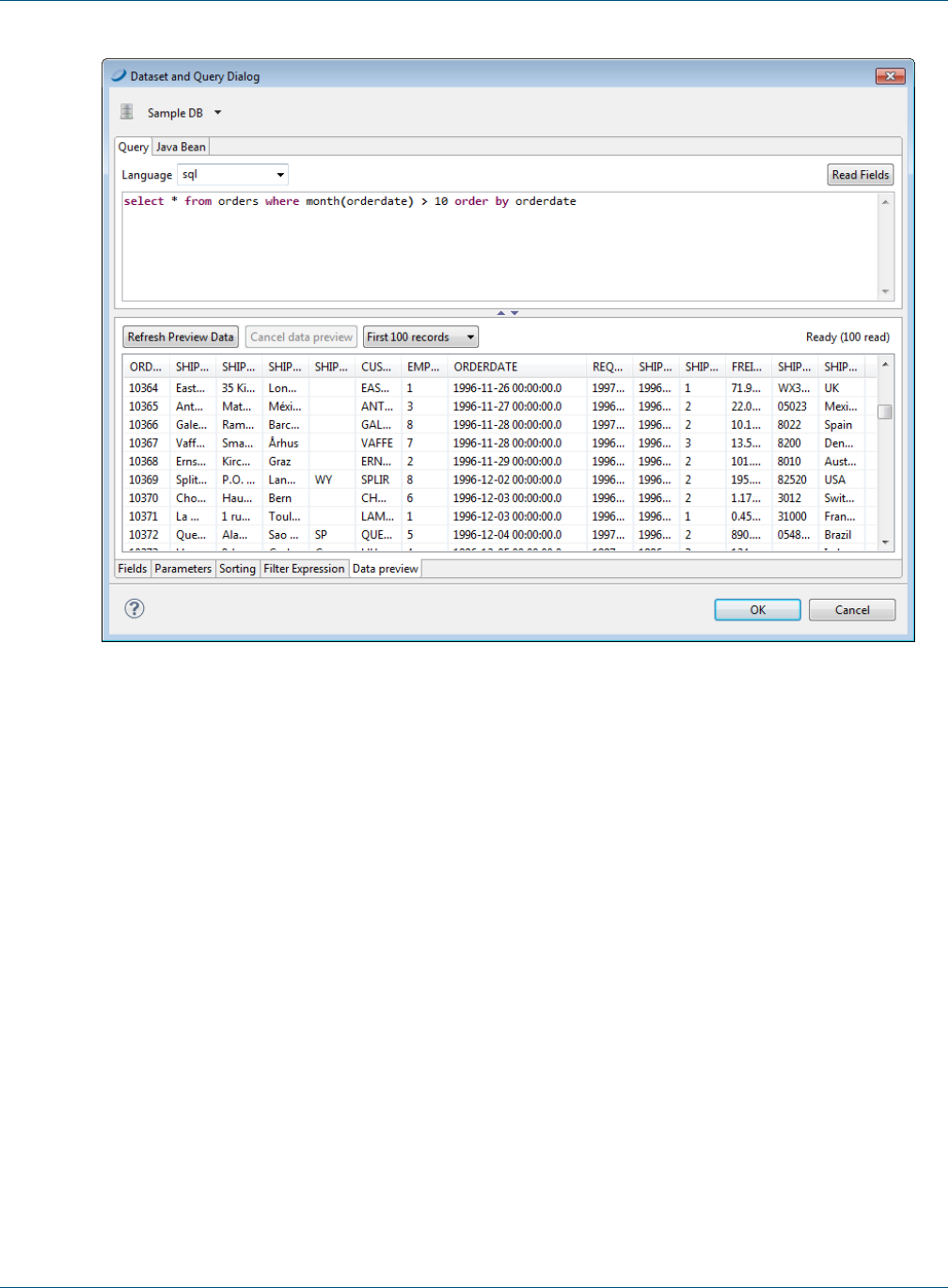Click the VAFFE customer cell
Viewport: 949px width, 1288px height.
pyautogui.click(x=377, y=443)
